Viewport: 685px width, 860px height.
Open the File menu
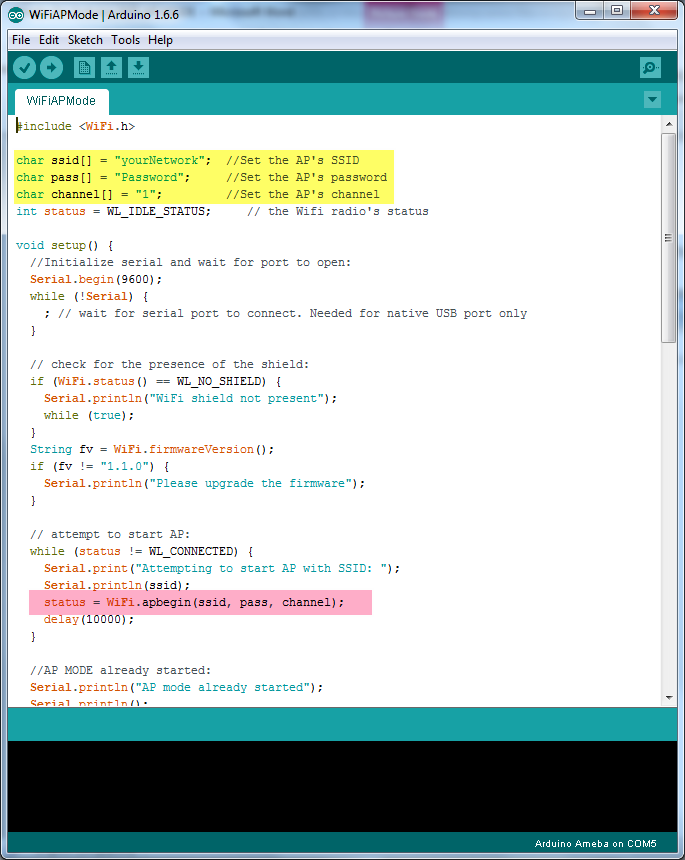pos(21,40)
